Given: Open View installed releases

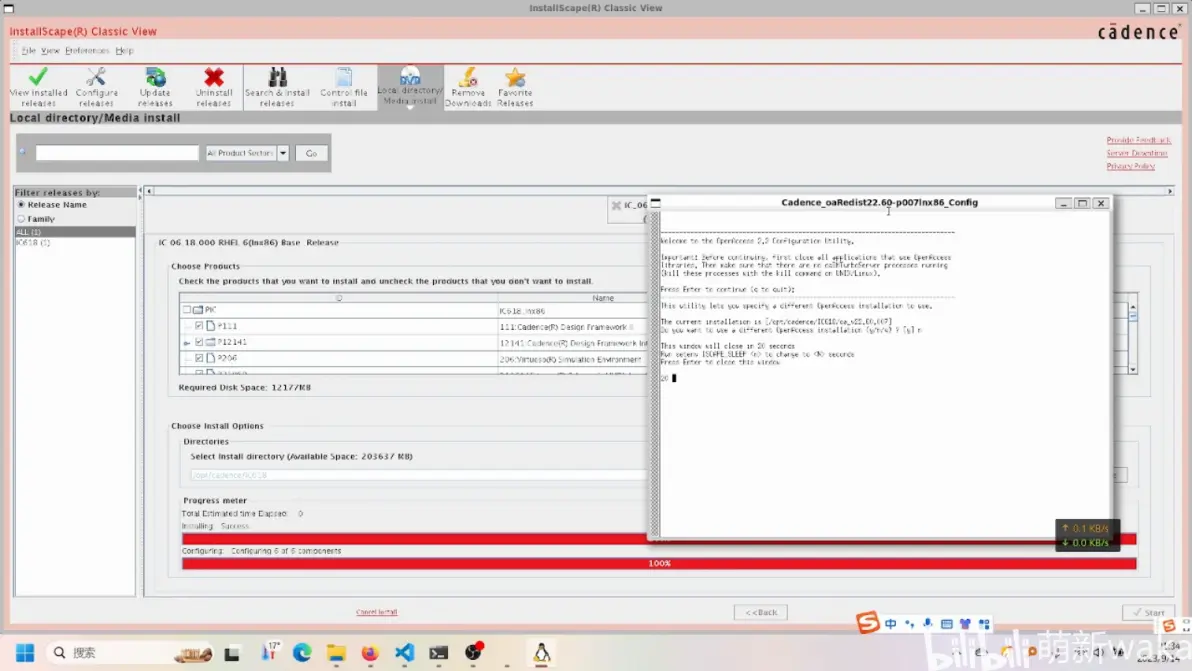Looking at the screenshot, I should (x=38, y=87).
